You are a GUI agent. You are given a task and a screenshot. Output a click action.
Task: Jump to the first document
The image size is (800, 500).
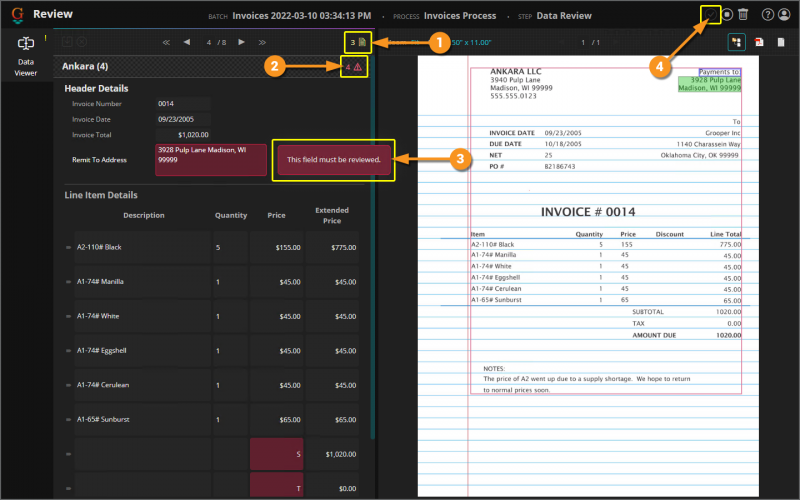pyautogui.click(x=166, y=42)
